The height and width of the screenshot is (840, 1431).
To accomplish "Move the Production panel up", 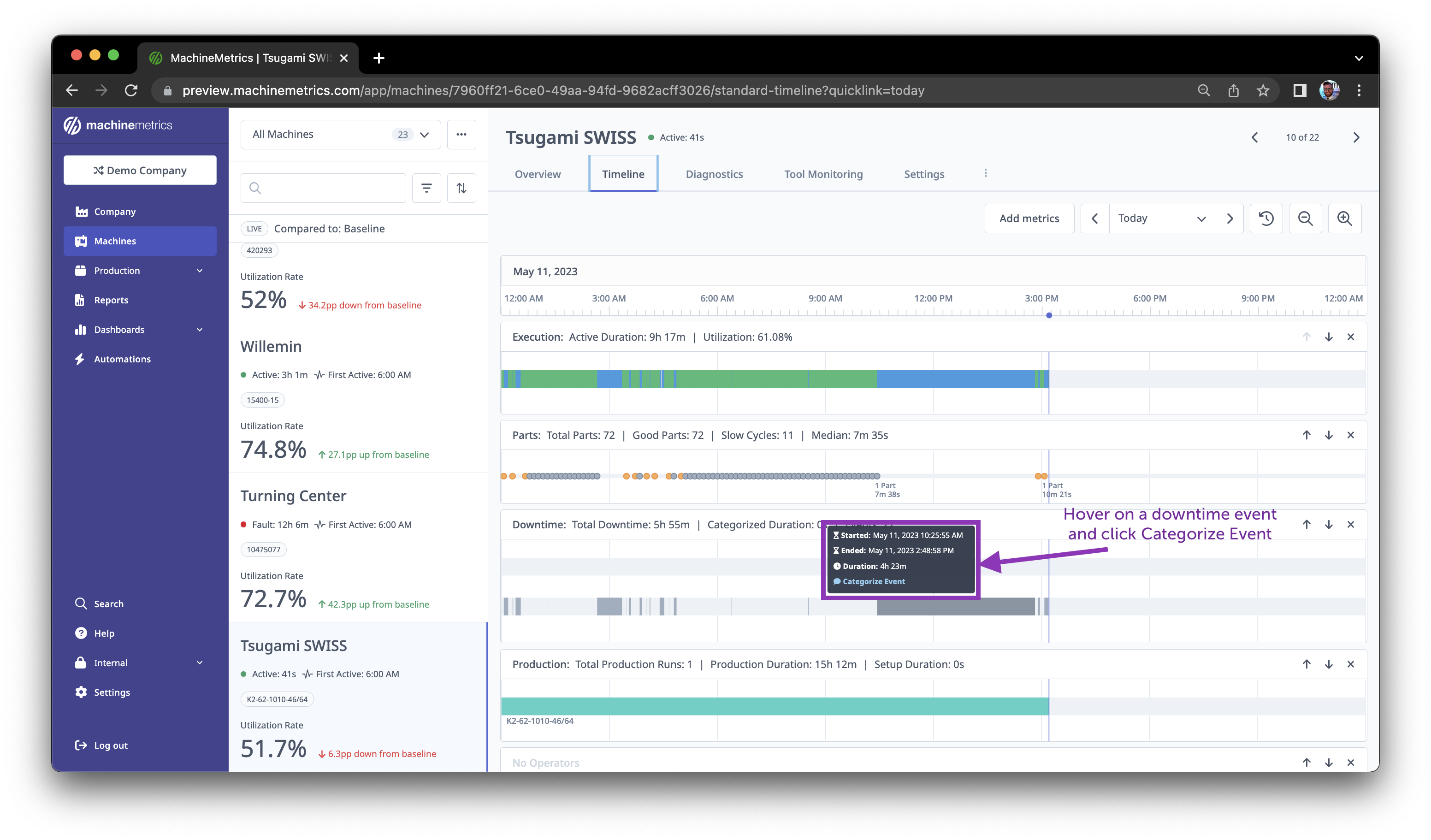I will pyautogui.click(x=1307, y=664).
